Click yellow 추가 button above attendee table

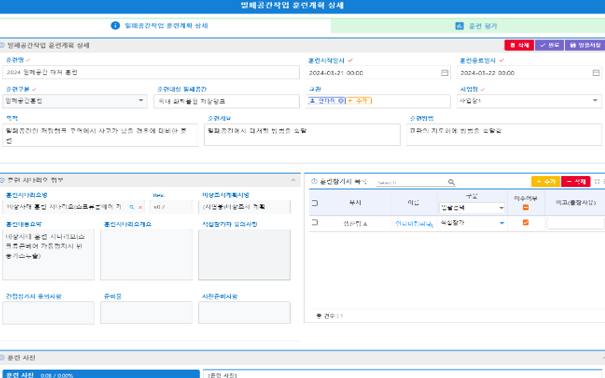[546, 181]
